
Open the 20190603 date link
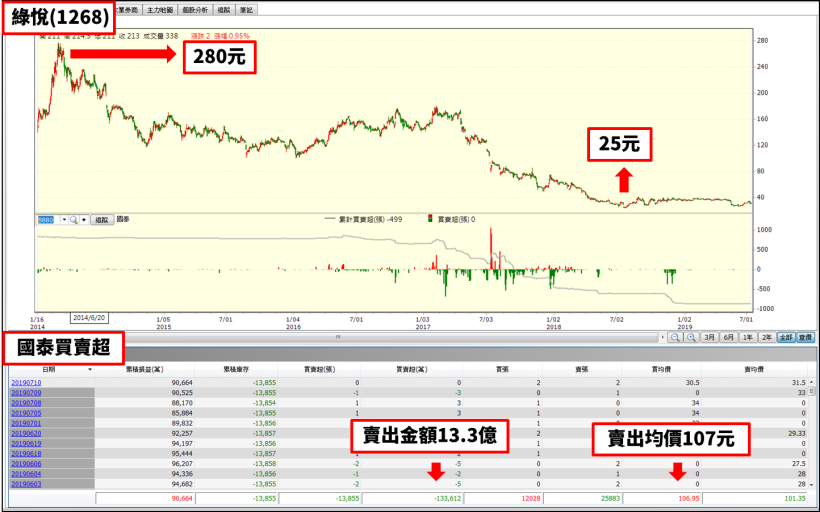click(26, 484)
